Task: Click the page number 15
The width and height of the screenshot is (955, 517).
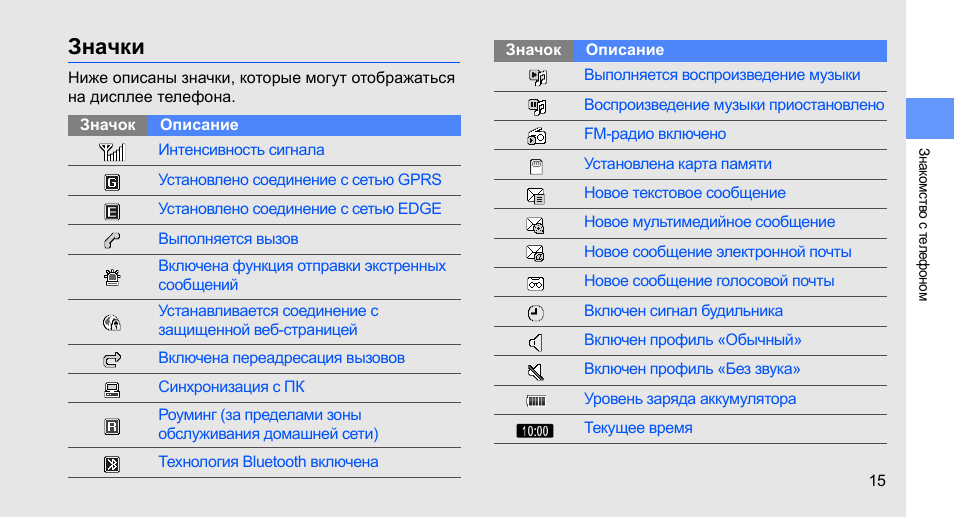Action: (877, 480)
